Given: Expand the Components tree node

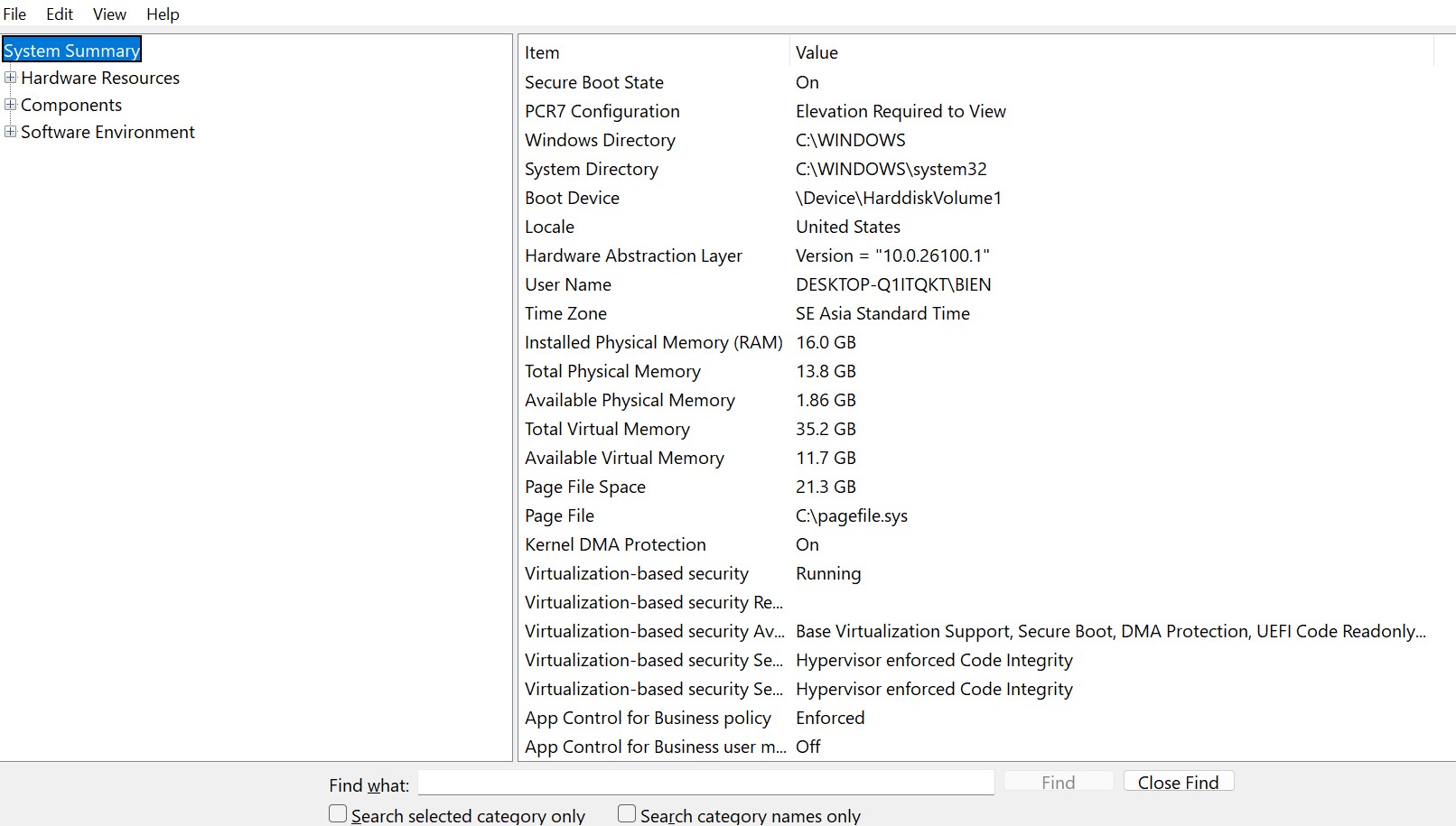Looking at the screenshot, I should point(11,105).
